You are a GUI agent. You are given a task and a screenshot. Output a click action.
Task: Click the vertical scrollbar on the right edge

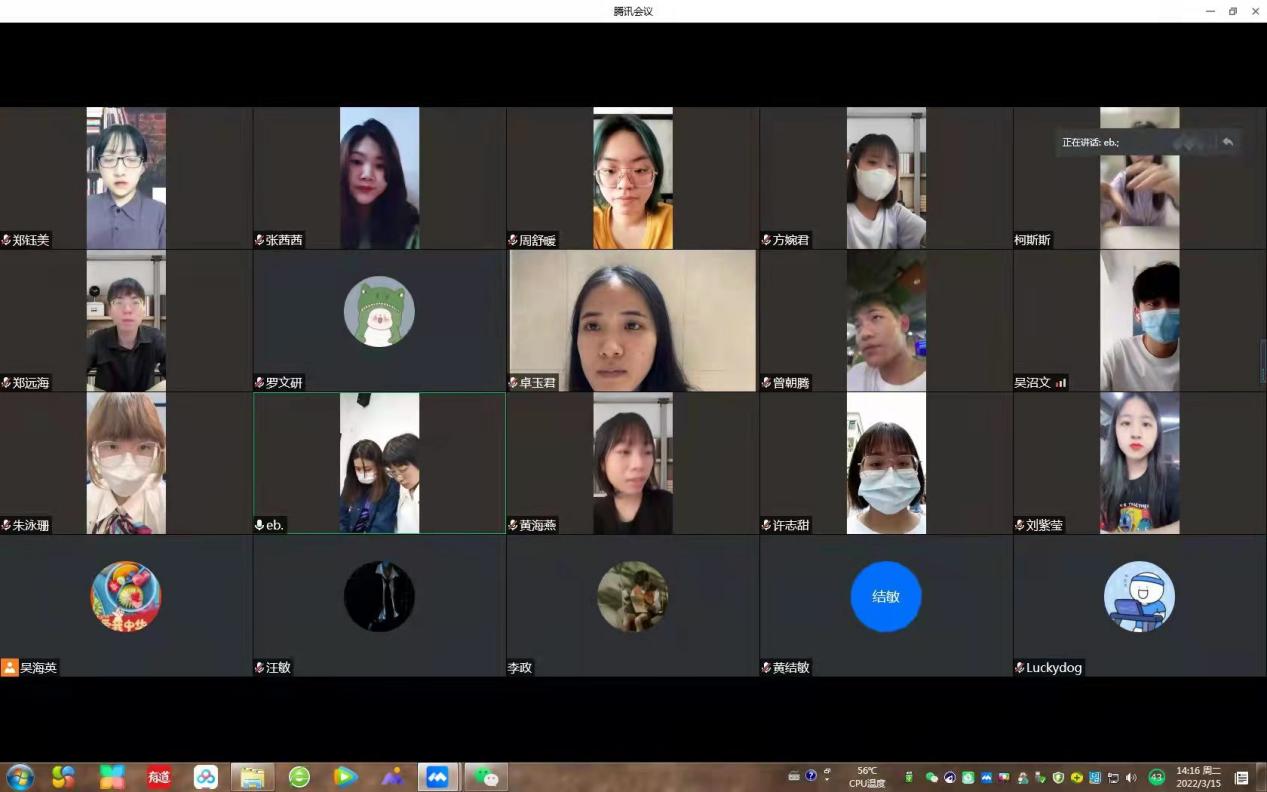pyautogui.click(x=1262, y=360)
